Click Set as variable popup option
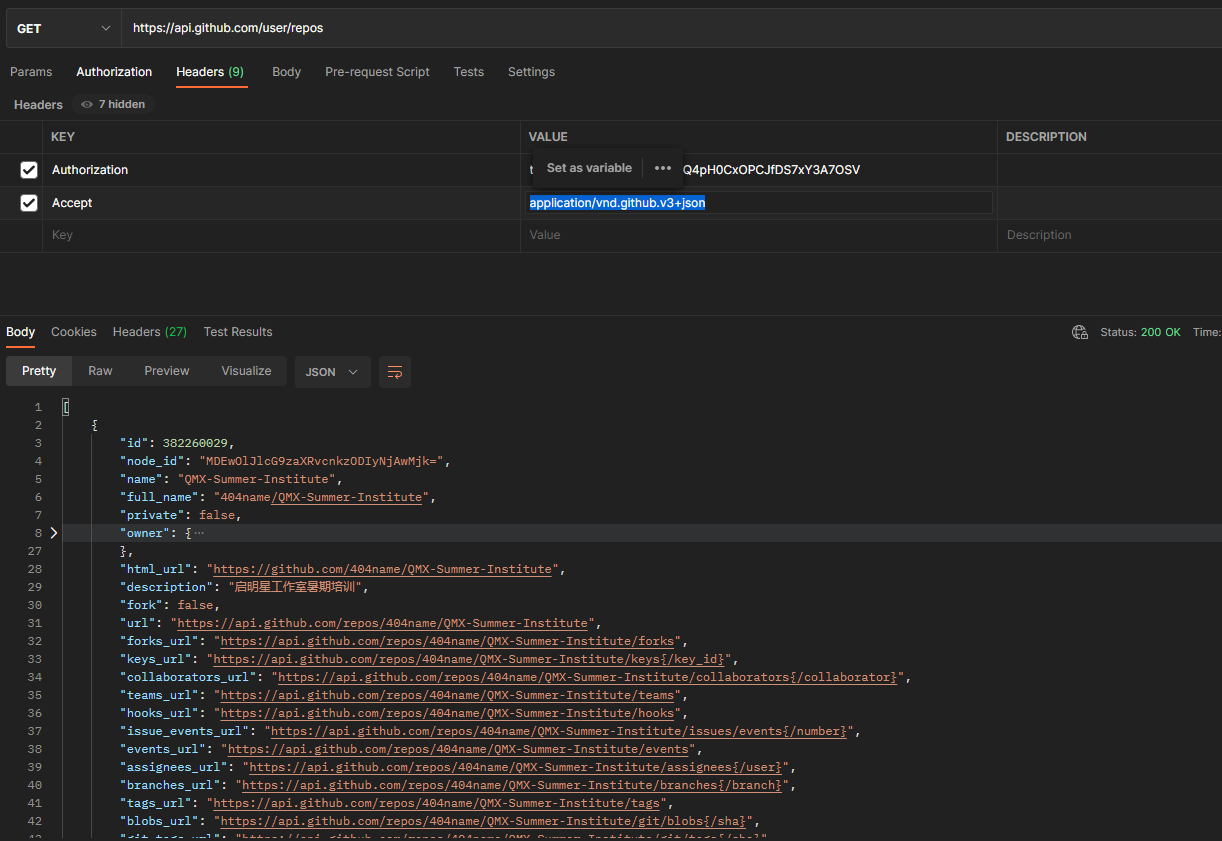Screen dimensions: 1222x841 click(x=589, y=168)
